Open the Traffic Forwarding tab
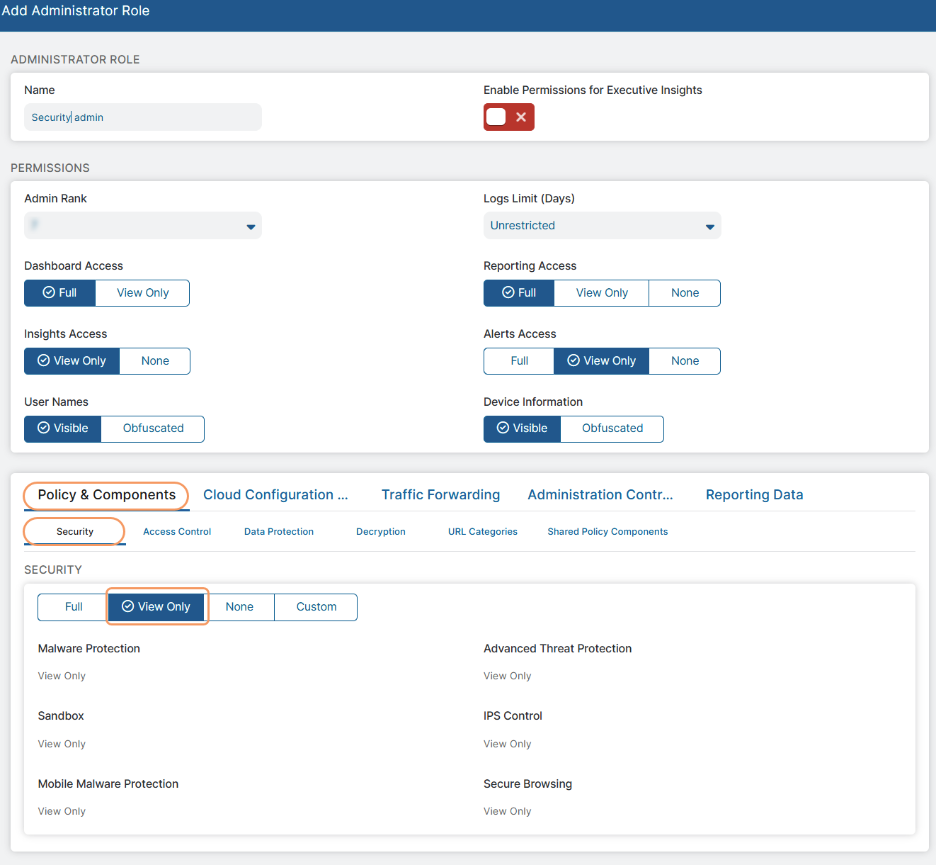Viewport: 936px width, 865px height. [x=440, y=495]
